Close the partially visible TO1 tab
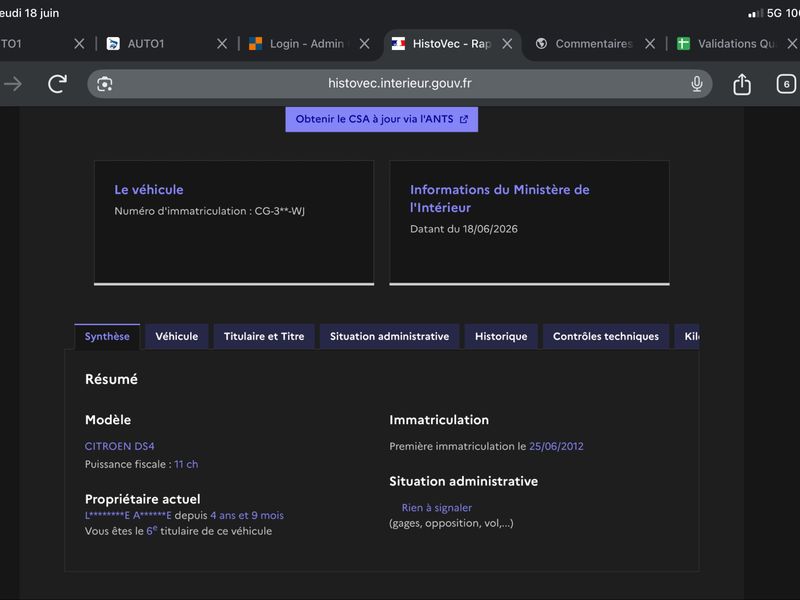Screen dimensions: 800x600 79,44
